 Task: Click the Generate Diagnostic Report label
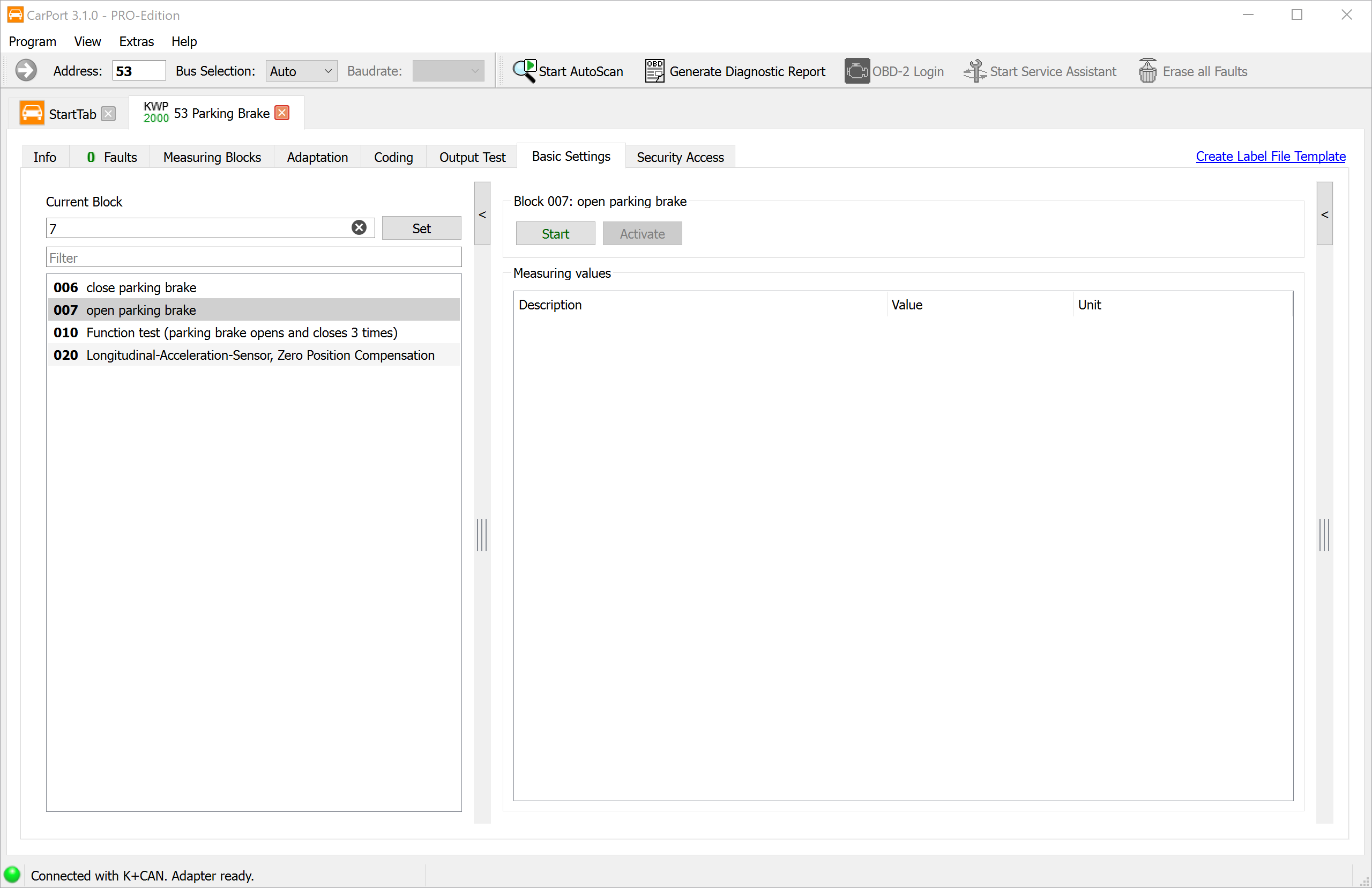coord(748,71)
